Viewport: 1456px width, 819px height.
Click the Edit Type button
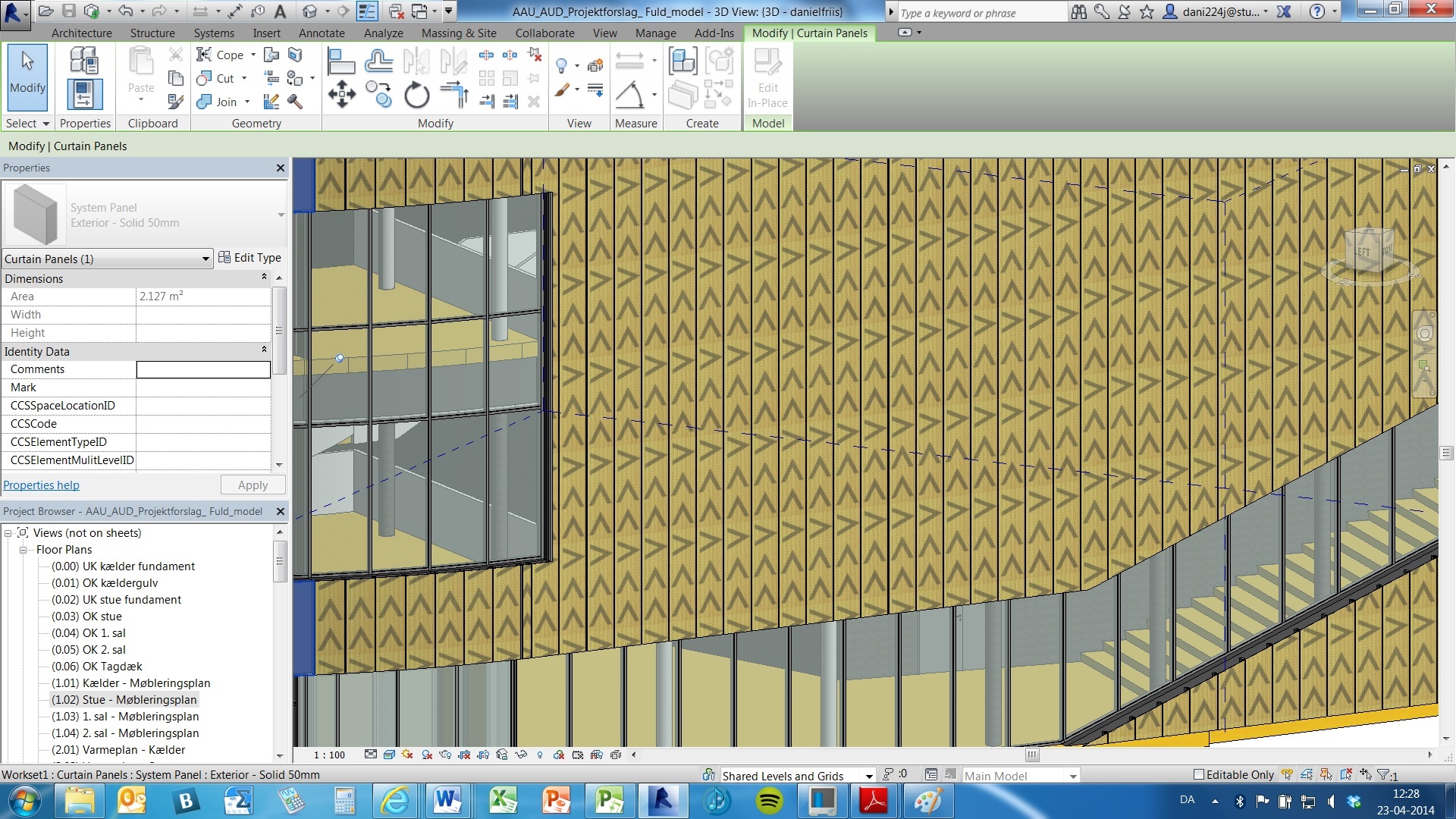pos(249,258)
